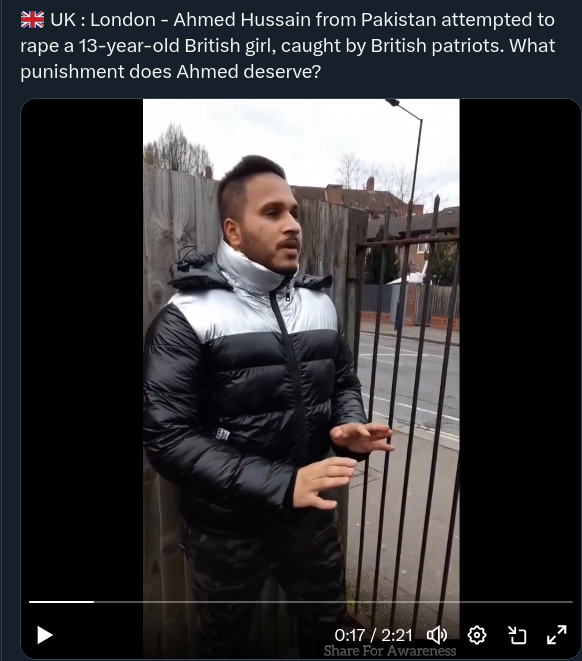Open video settings via the gear icon
Image resolution: width=582 pixels, height=661 pixels.
point(477,635)
